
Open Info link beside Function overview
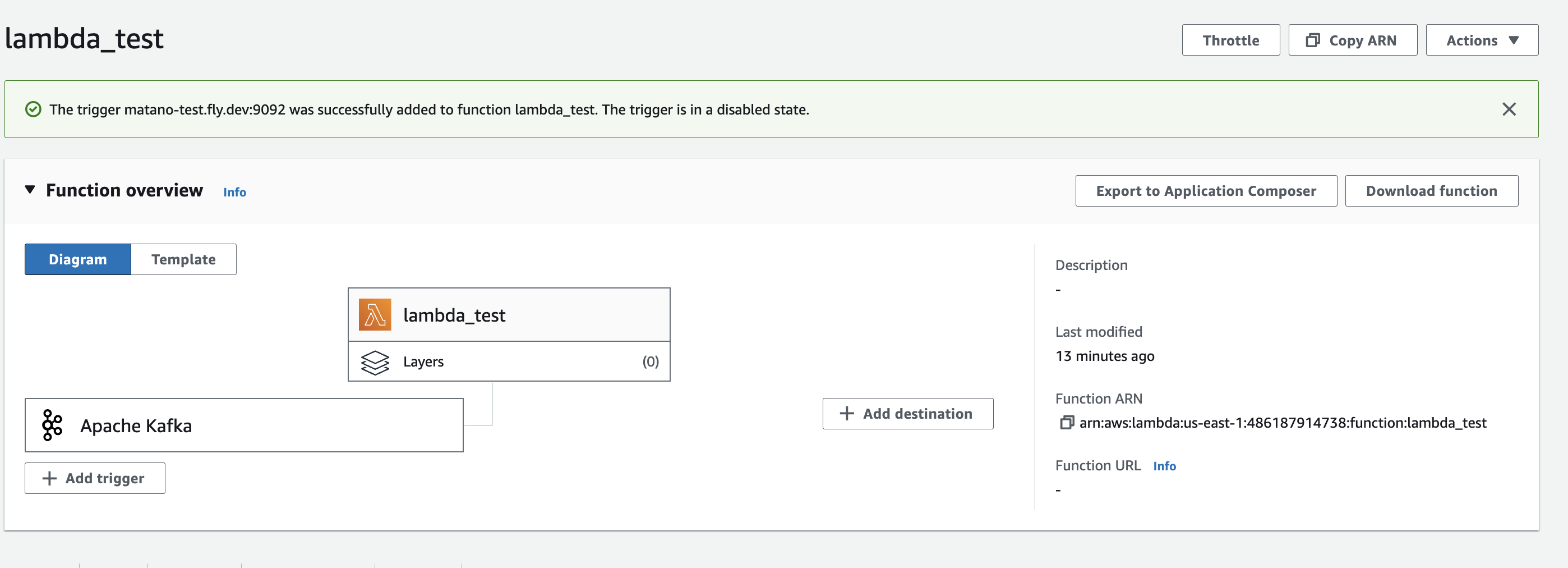tap(234, 192)
